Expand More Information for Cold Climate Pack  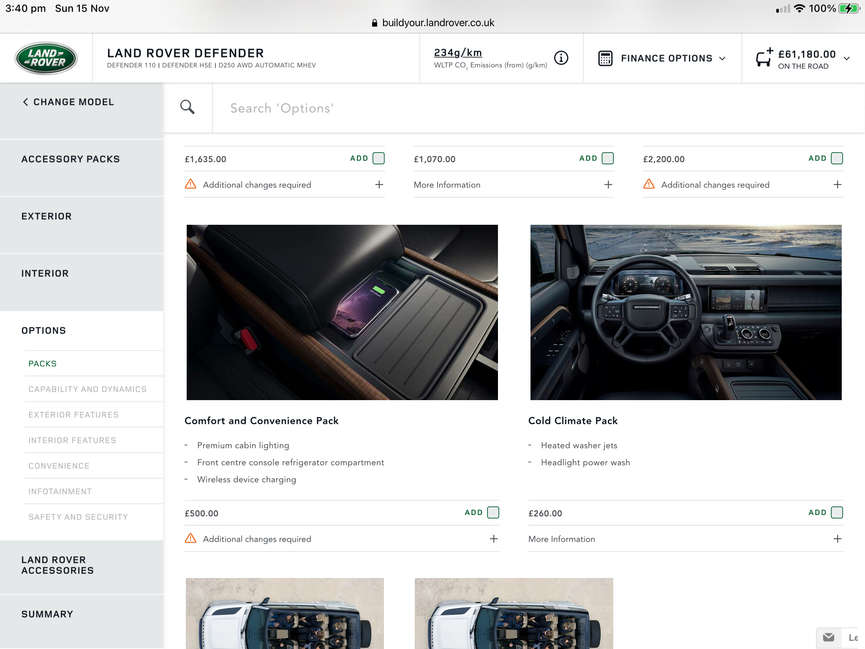click(x=837, y=539)
